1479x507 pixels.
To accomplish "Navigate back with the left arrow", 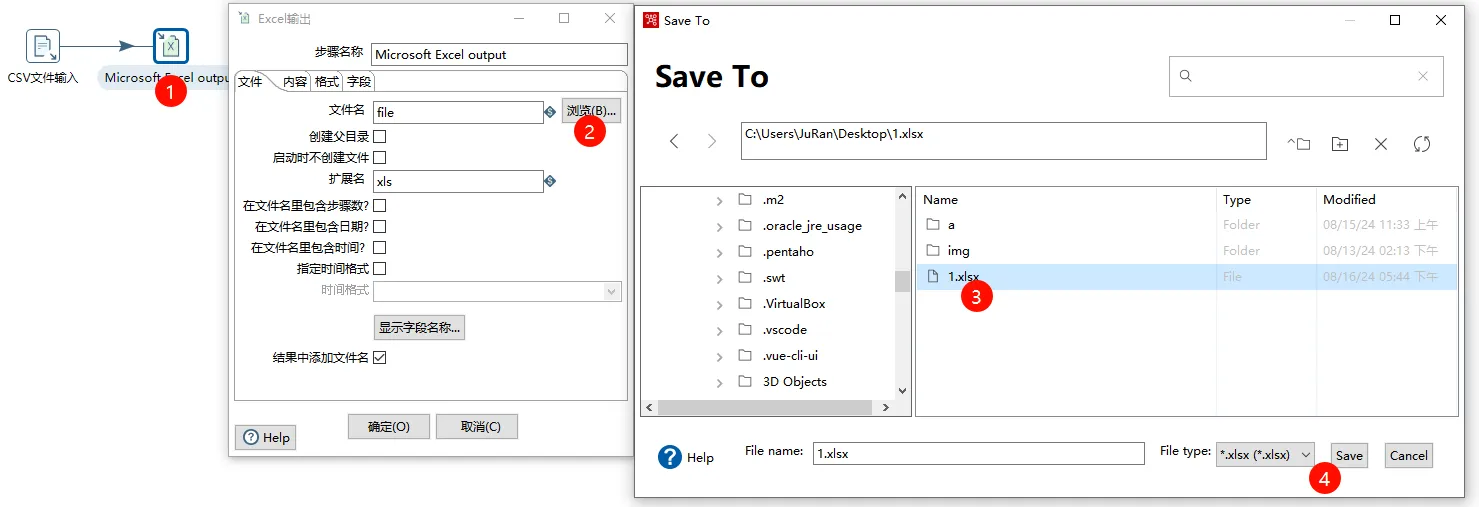I will point(674,142).
